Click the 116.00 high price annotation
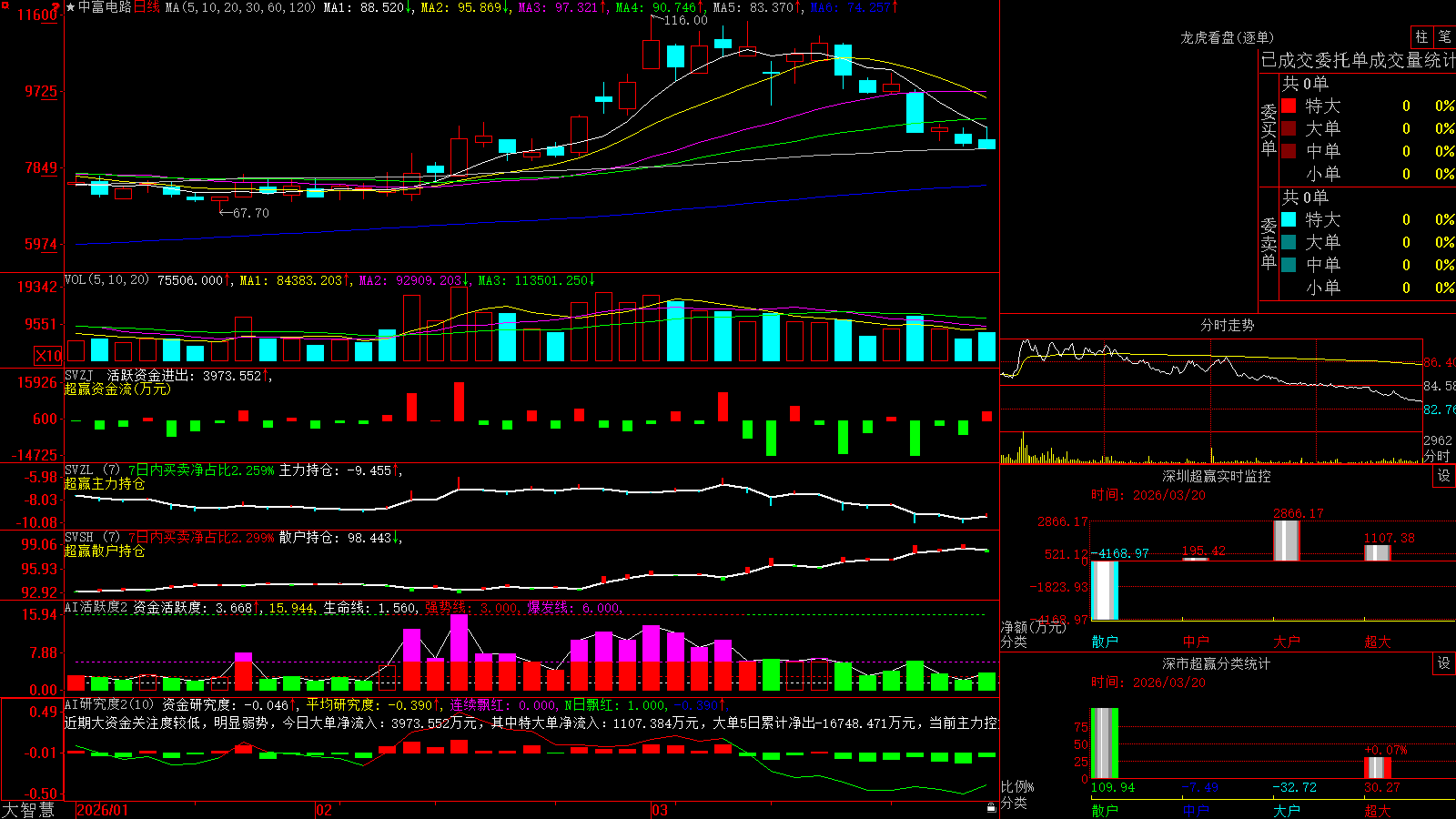This screenshot has width=1456, height=819. coord(685,20)
